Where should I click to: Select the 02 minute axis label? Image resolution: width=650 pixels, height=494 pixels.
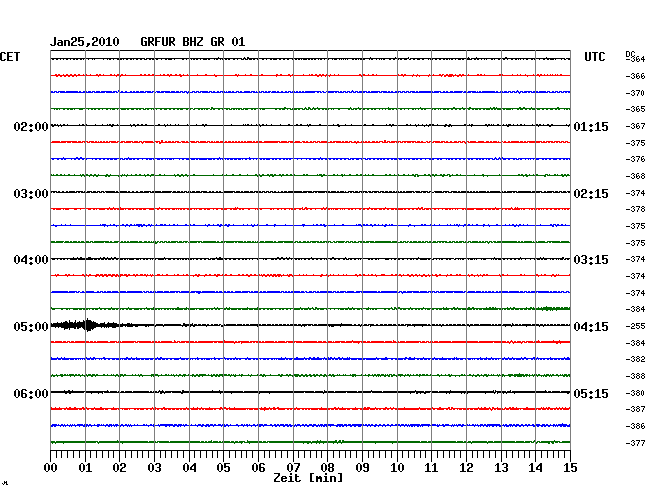(119, 467)
